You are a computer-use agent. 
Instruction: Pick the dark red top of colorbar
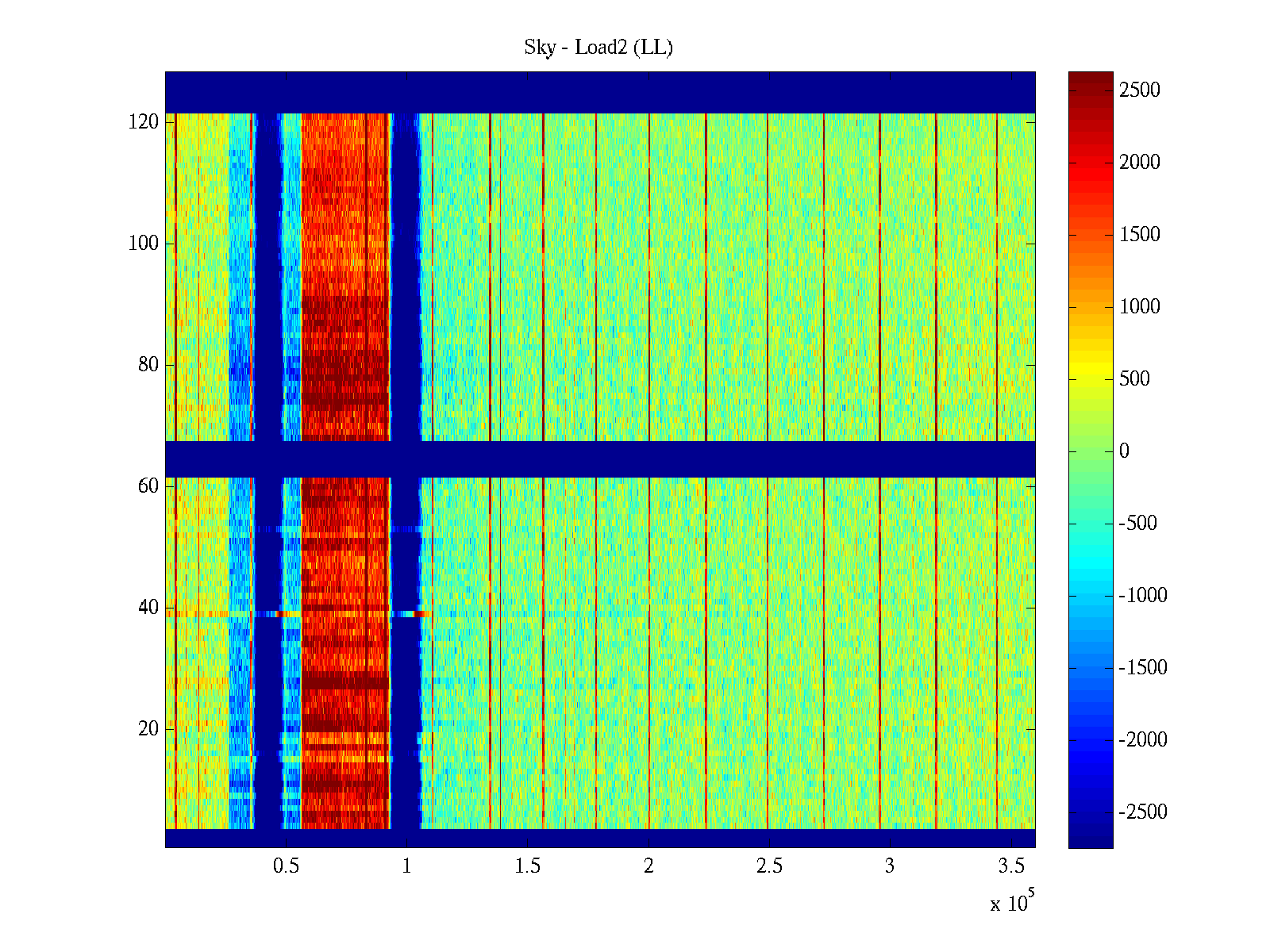point(1091,79)
